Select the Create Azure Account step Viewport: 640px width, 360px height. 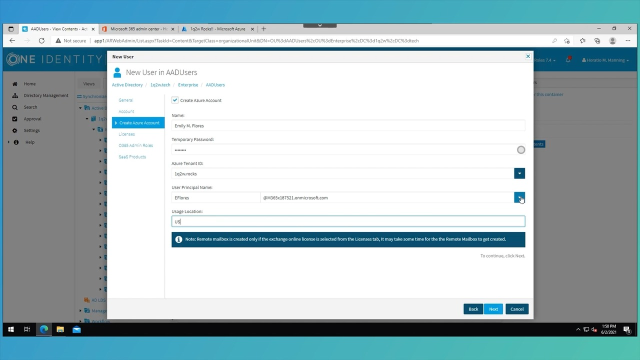[x=138, y=123]
